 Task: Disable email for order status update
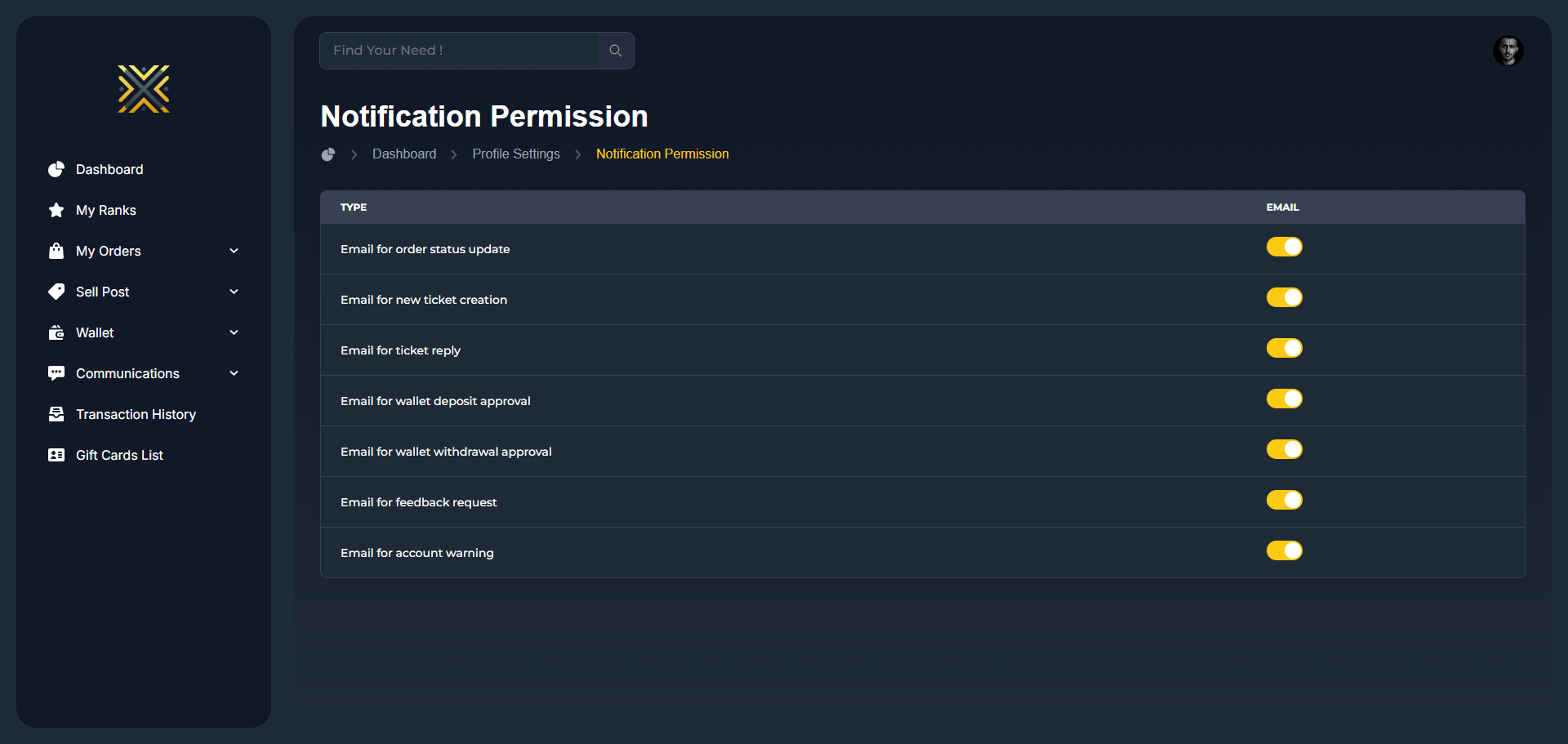tap(1284, 247)
